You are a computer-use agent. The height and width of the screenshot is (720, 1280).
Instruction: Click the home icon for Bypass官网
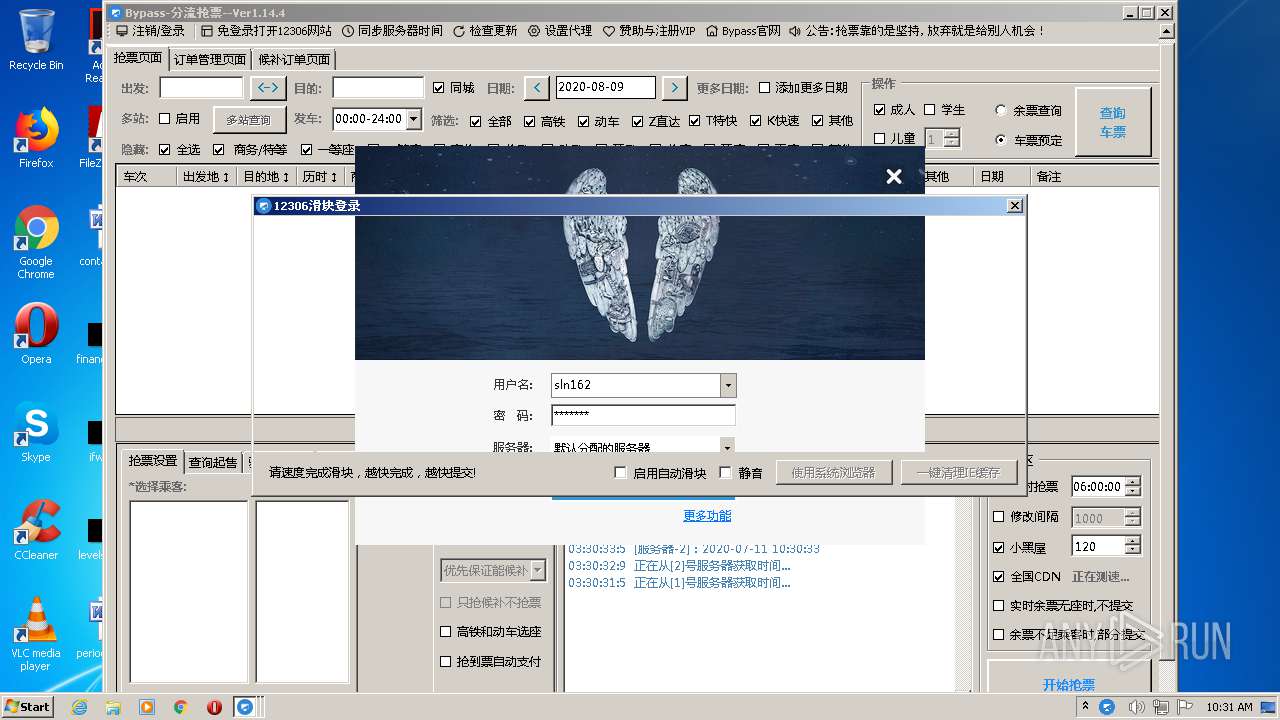[x=712, y=31]
